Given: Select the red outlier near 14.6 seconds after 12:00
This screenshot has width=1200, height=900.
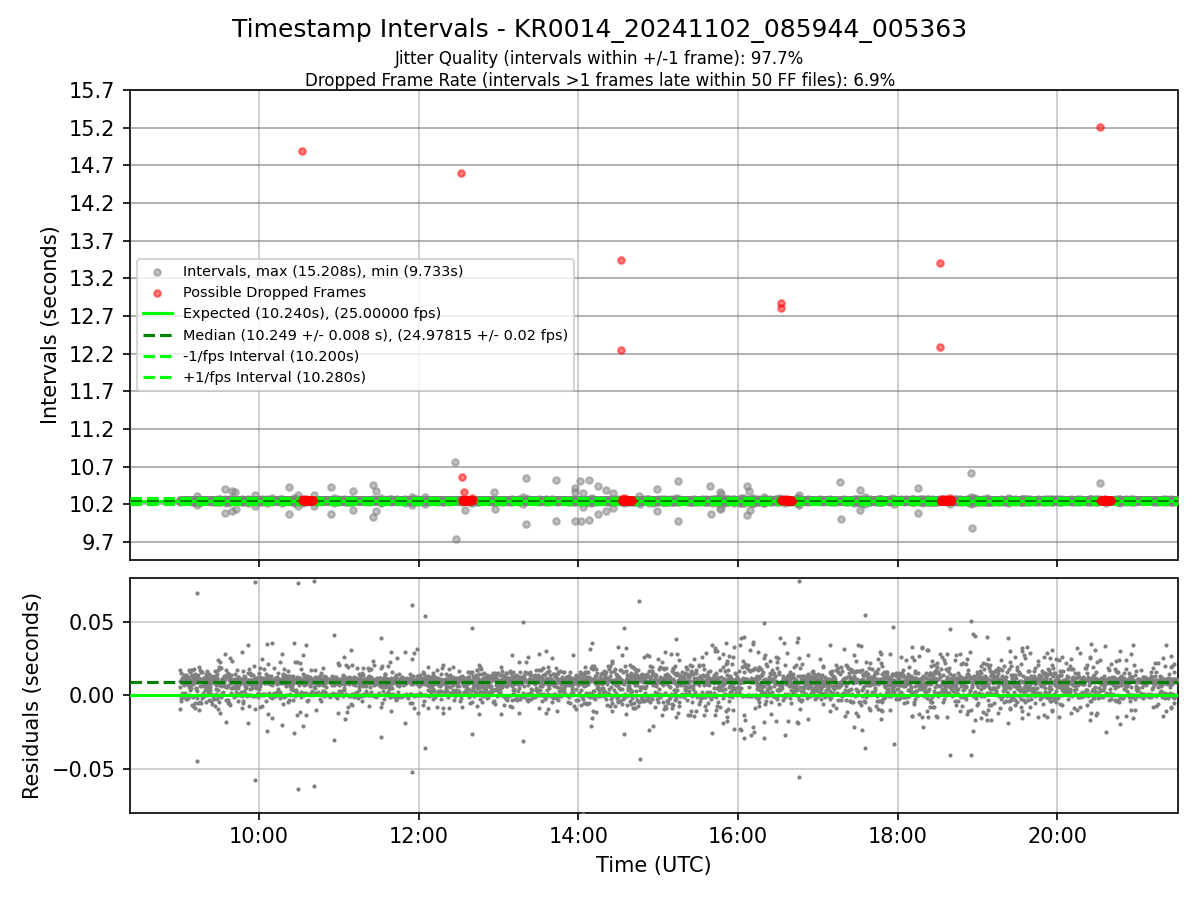Looking at the screenshot, I should [461, 173].
